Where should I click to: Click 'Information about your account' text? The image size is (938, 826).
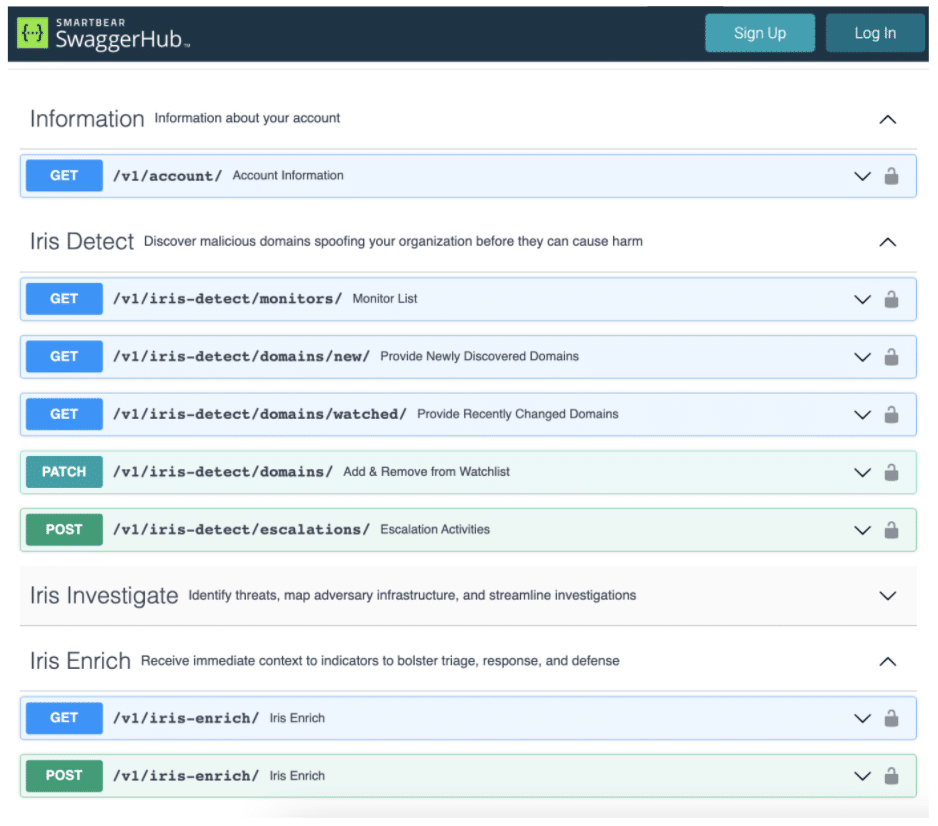click(x=247, y=118)
